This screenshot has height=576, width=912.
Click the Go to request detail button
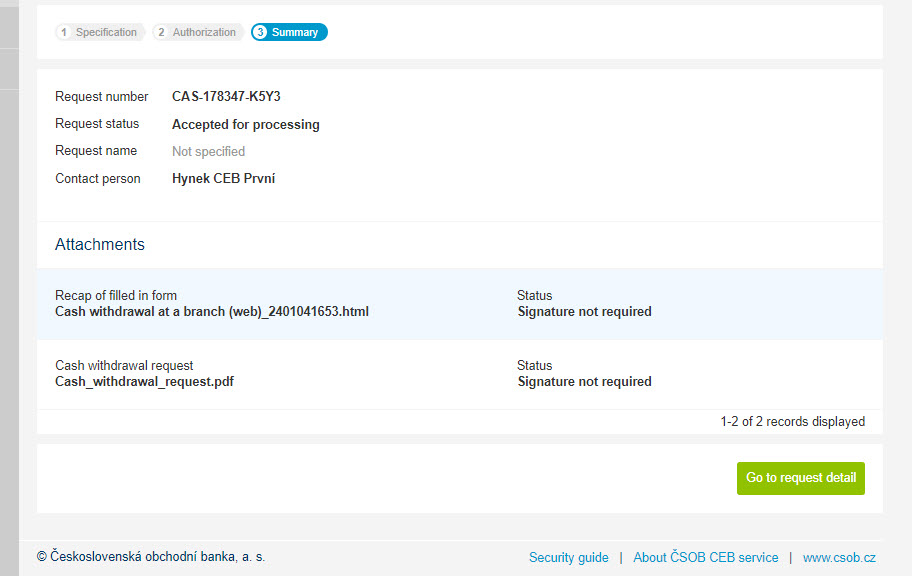[x=800, y=478]
